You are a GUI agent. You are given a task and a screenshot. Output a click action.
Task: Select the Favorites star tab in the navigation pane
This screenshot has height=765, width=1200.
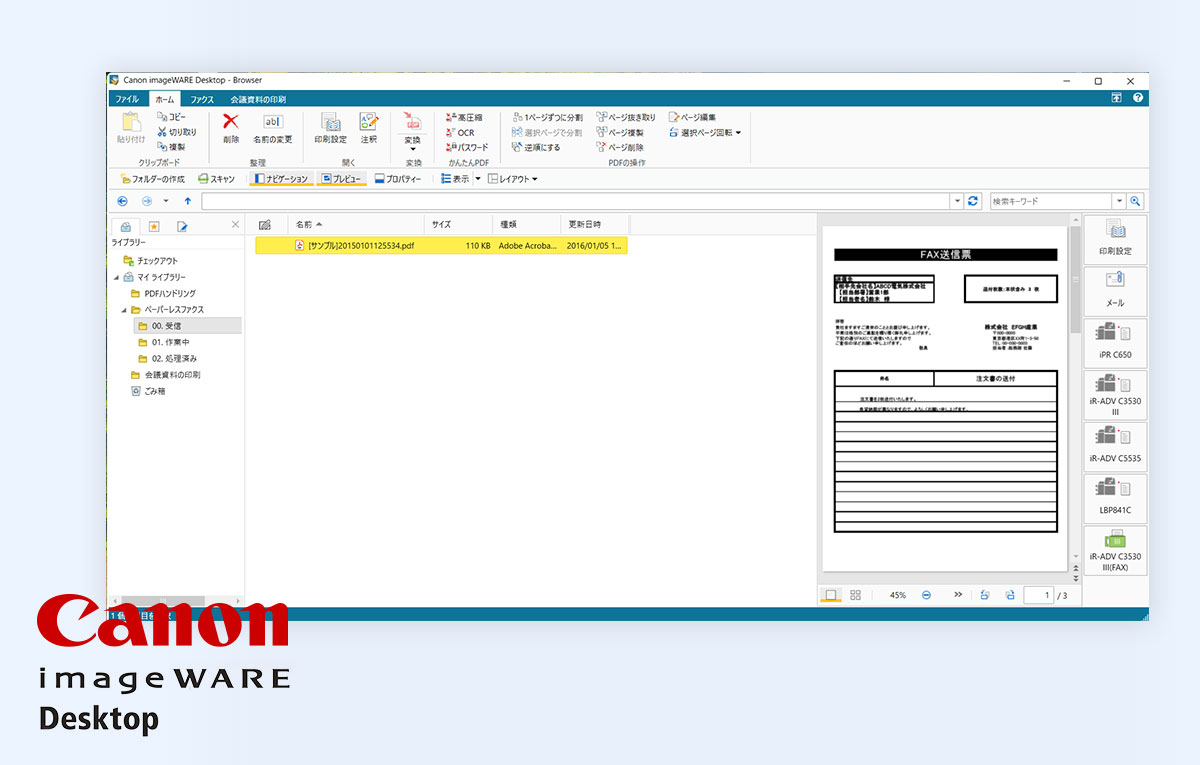[154, 226]
